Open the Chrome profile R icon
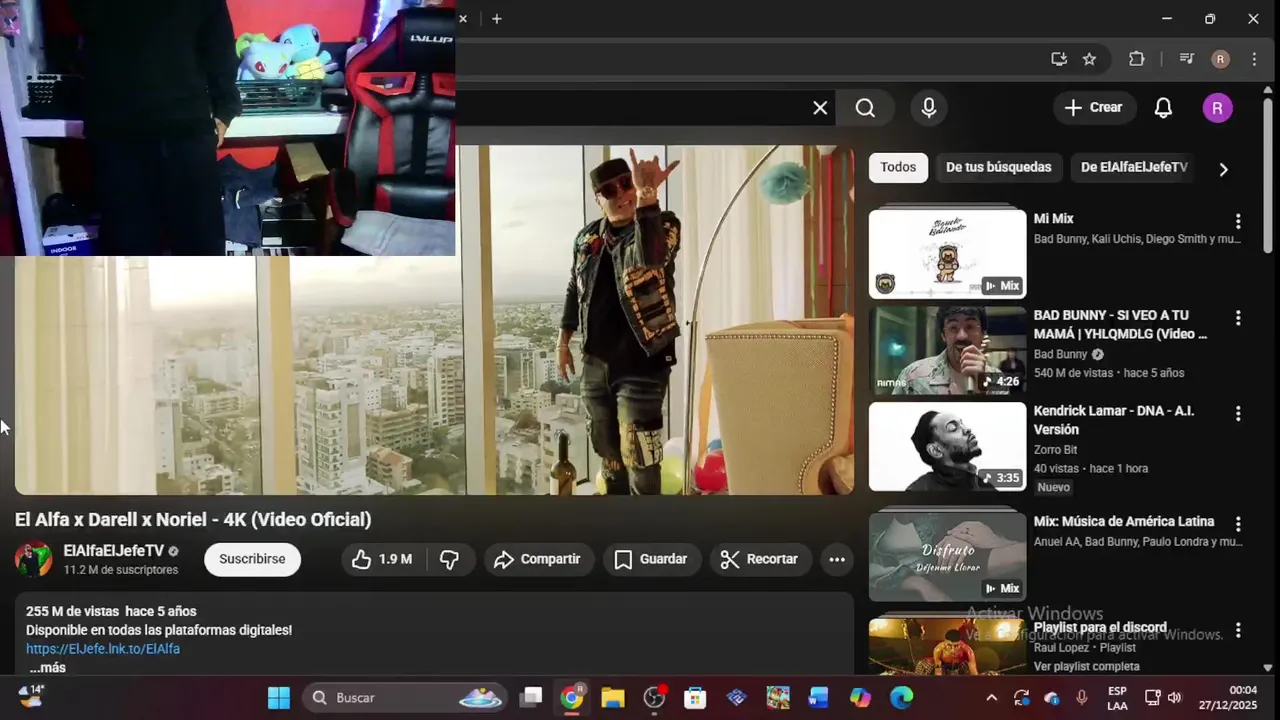The height and width of the screenshot is (720, 1280). click(1220, 59)
